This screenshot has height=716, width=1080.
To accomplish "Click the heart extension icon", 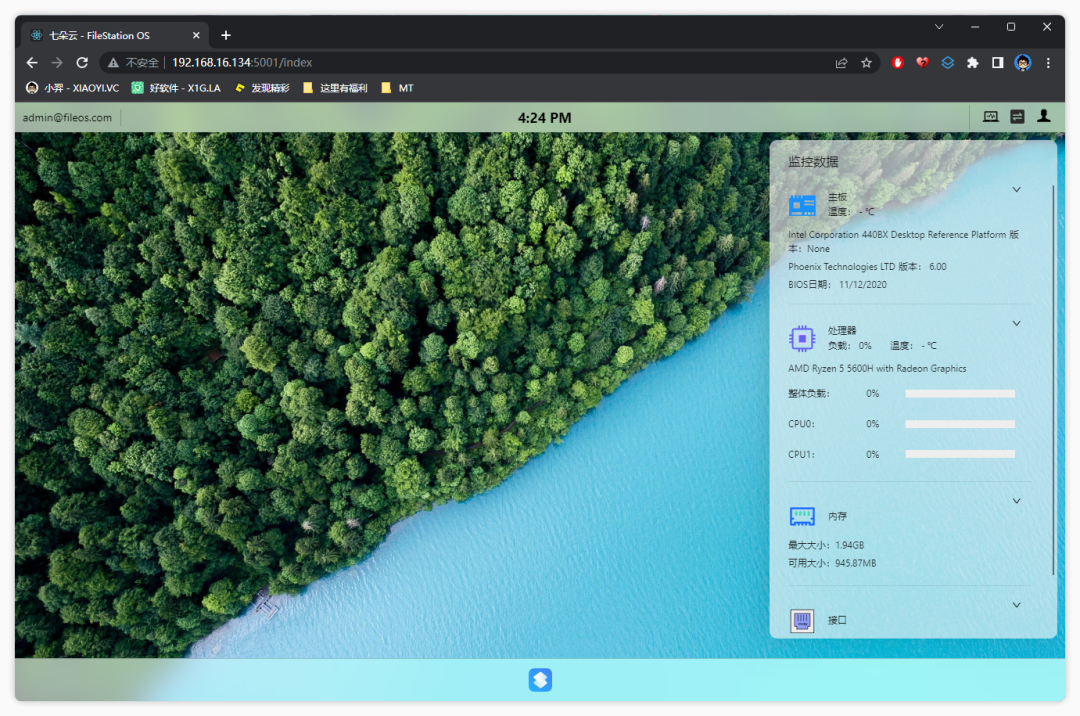I will [x=922, y=63].
